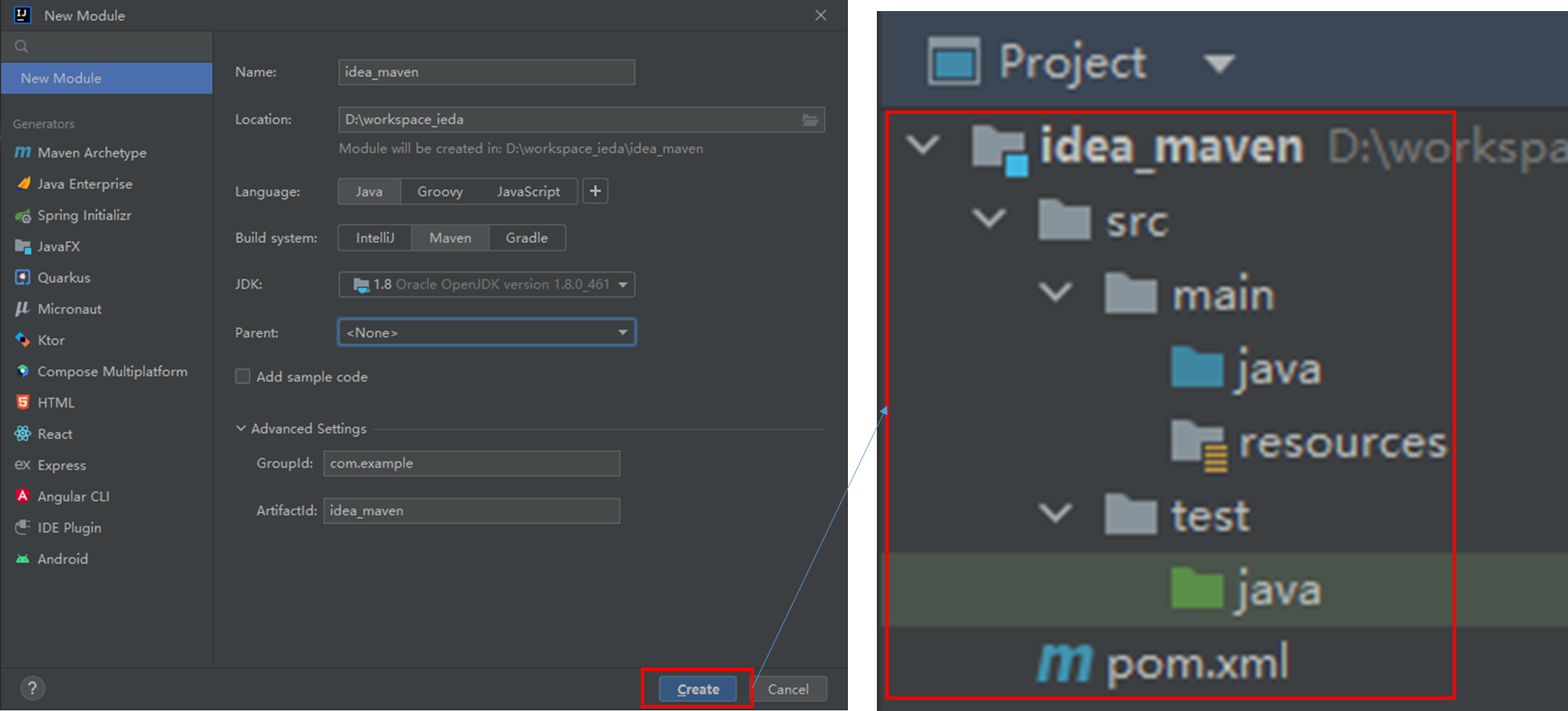Select the New Module list entry
Screen dimensions: 1568x711
(x=107, y=78)
